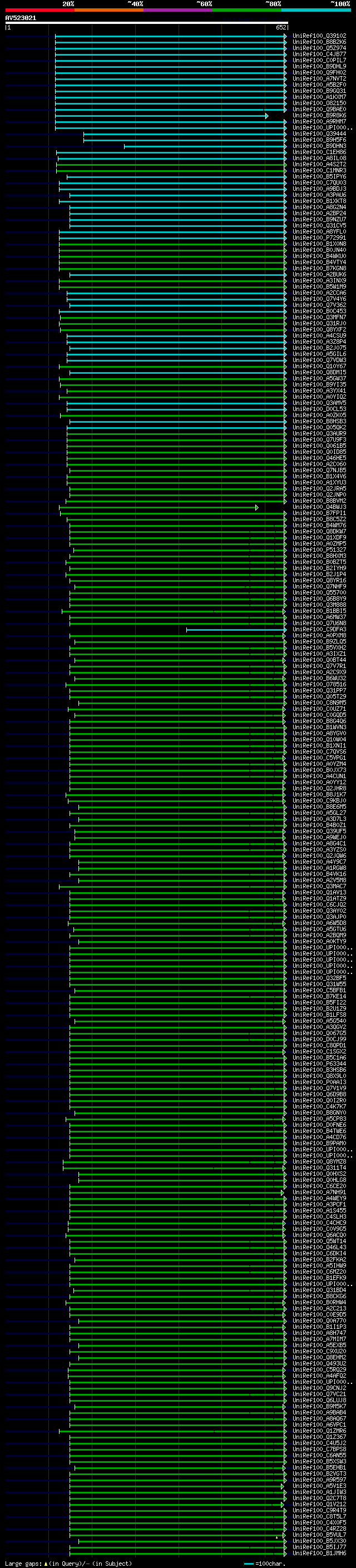
Task: Open hit UniRef100_B9DHL9
Action: pos(319,66)
